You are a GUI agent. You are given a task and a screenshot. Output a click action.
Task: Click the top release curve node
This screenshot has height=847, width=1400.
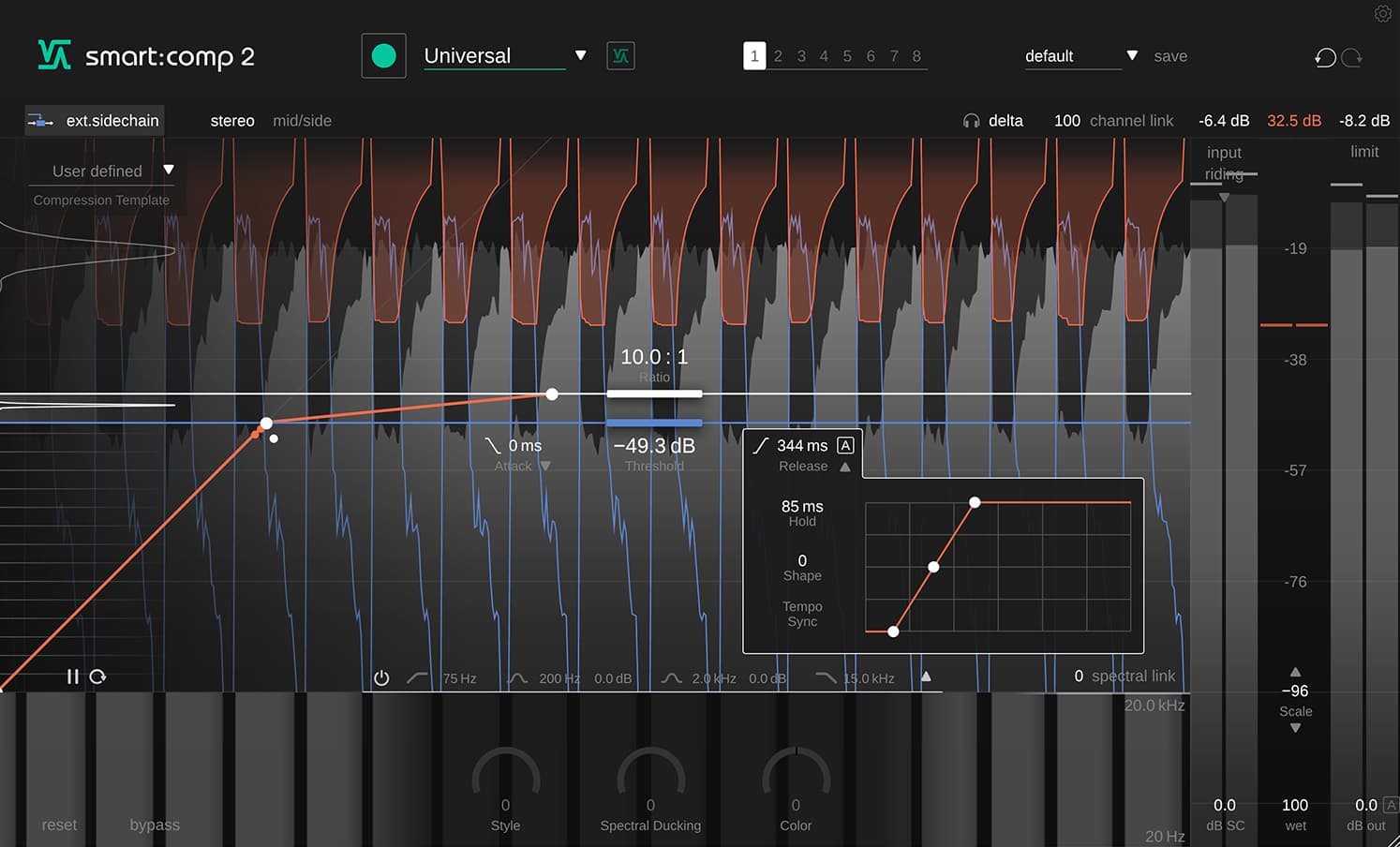coord(975,503)
